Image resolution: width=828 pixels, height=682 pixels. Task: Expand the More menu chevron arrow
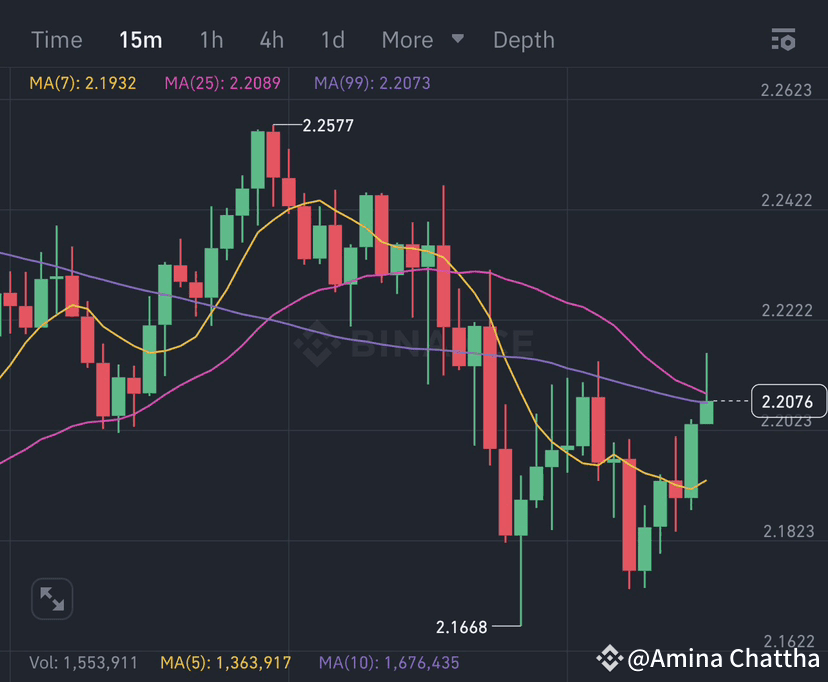pos(457,40)
